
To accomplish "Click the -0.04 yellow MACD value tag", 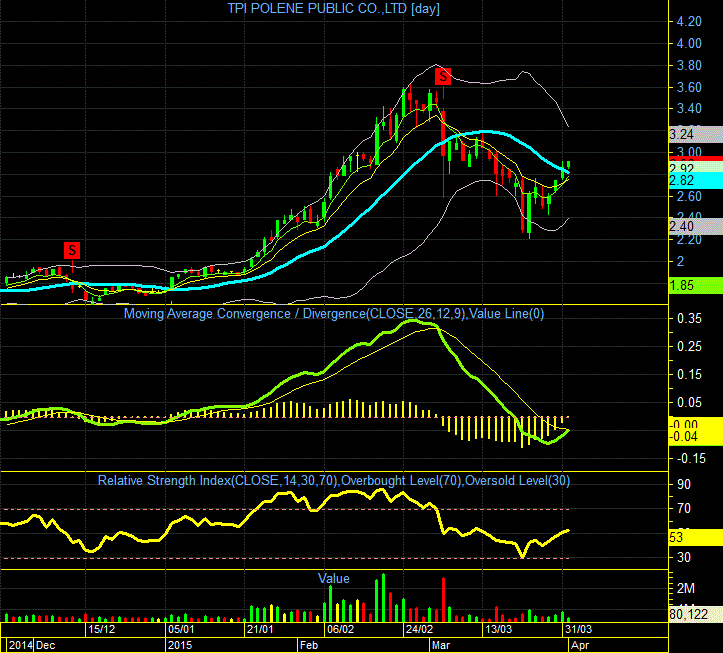I will pos(695,436).
